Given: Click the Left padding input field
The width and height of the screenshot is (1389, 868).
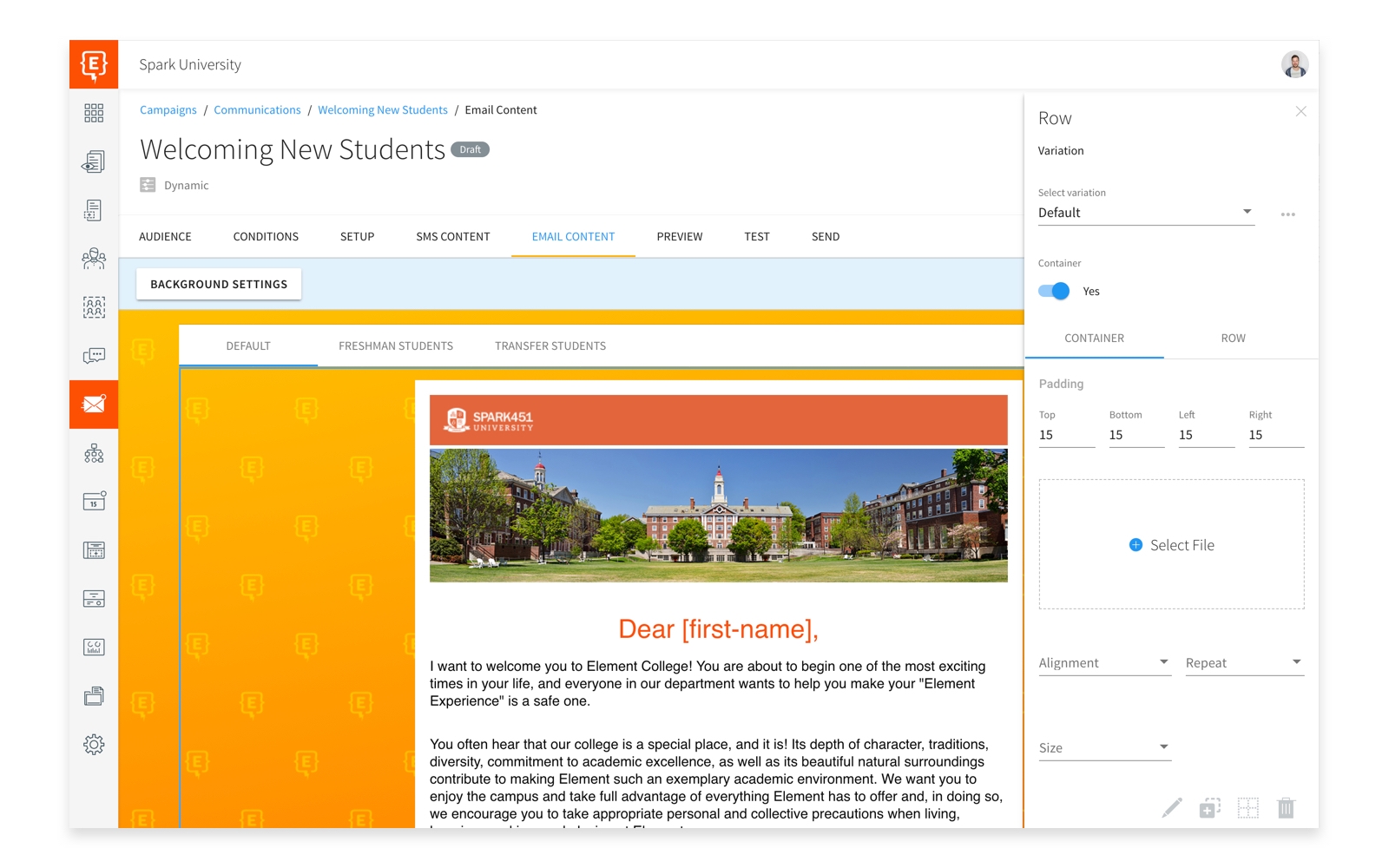Looking at the screenshot, I should pyautogui.click(x=1207, y=436).
